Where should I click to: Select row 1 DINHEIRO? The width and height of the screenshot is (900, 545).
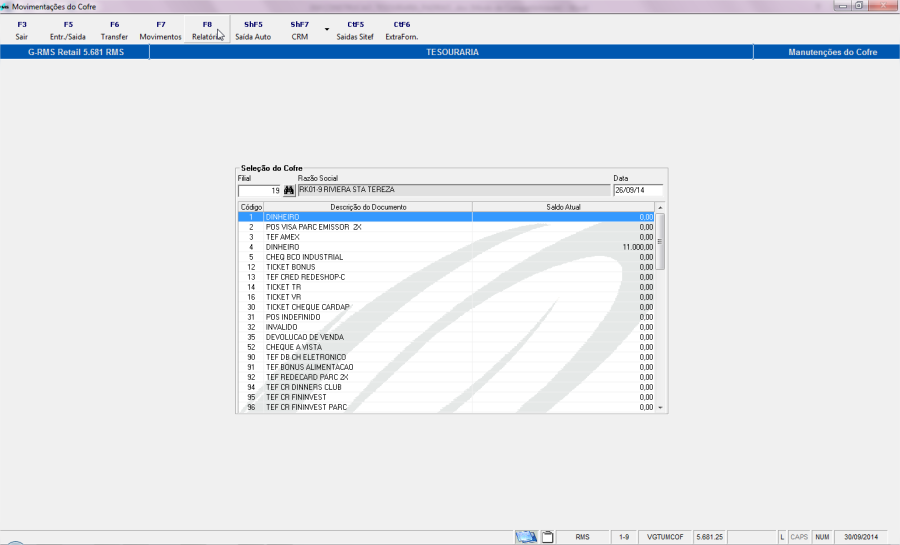[x=446, y=217]
